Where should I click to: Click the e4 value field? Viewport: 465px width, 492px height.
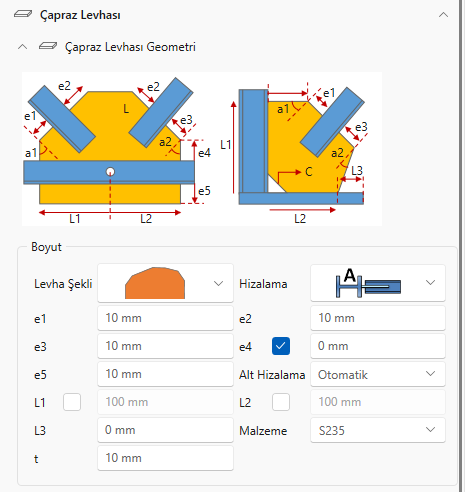(378, 346)
